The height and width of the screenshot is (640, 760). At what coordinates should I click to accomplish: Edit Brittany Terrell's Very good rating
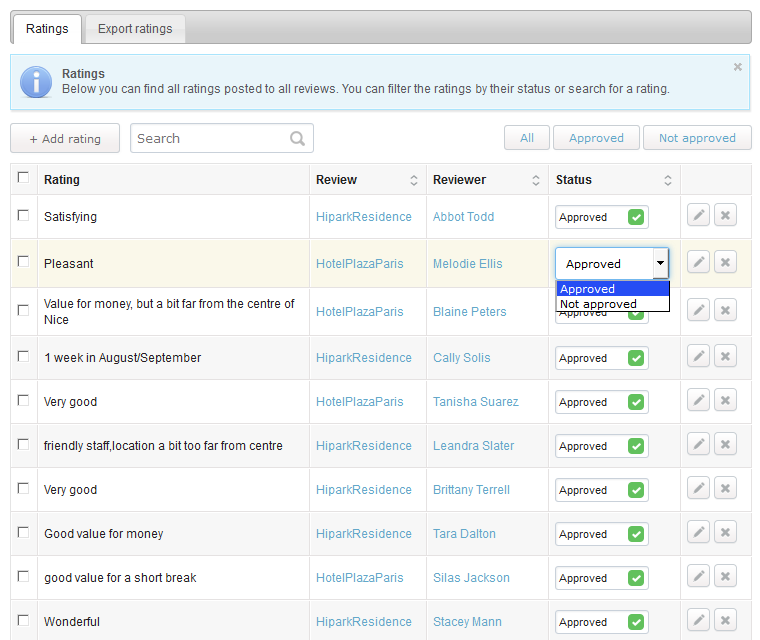pyautogui.click(x=698, y=488)
